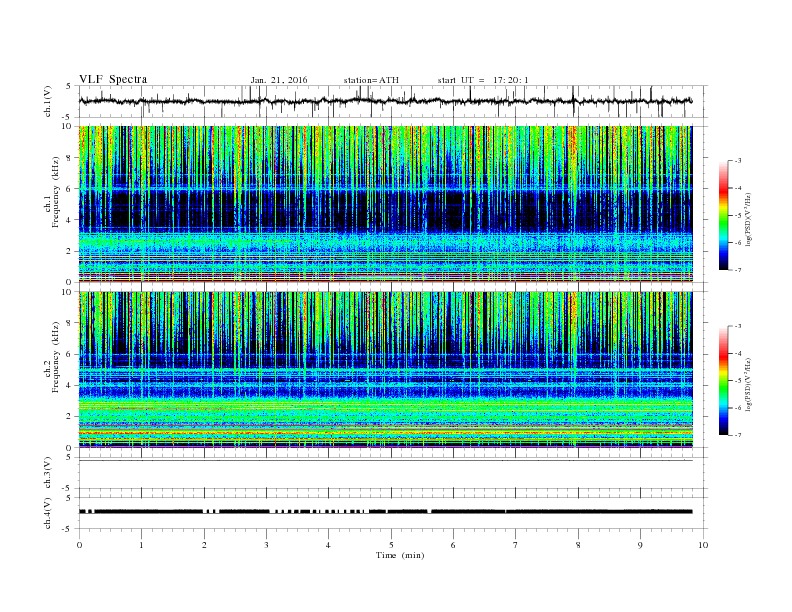Click the 'ch.3(V)' axis label

click(48, 473)
